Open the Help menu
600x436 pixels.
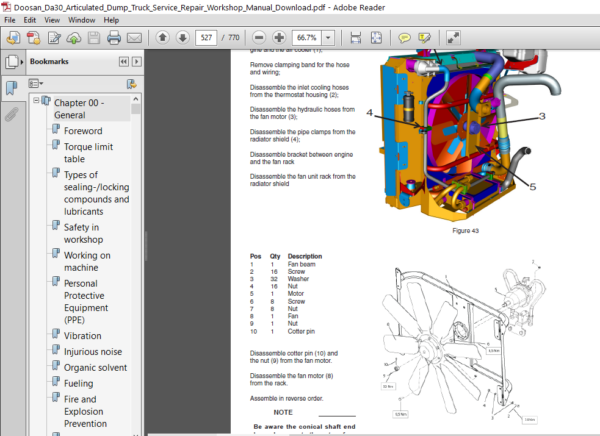111,20
